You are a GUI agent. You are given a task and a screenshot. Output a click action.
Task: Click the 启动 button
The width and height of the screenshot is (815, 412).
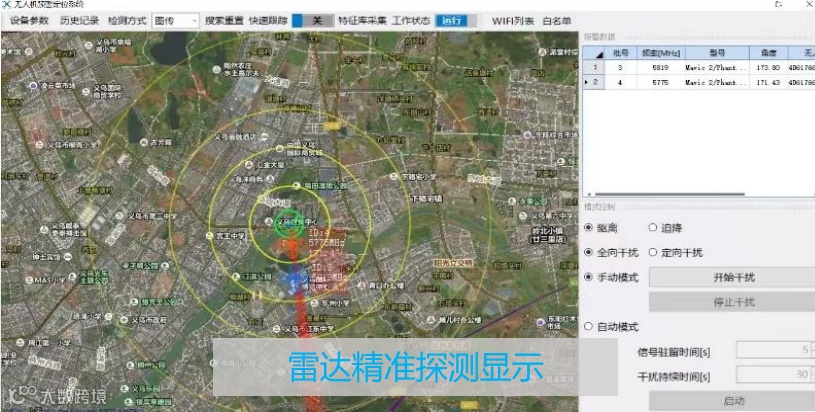point(733,401)
